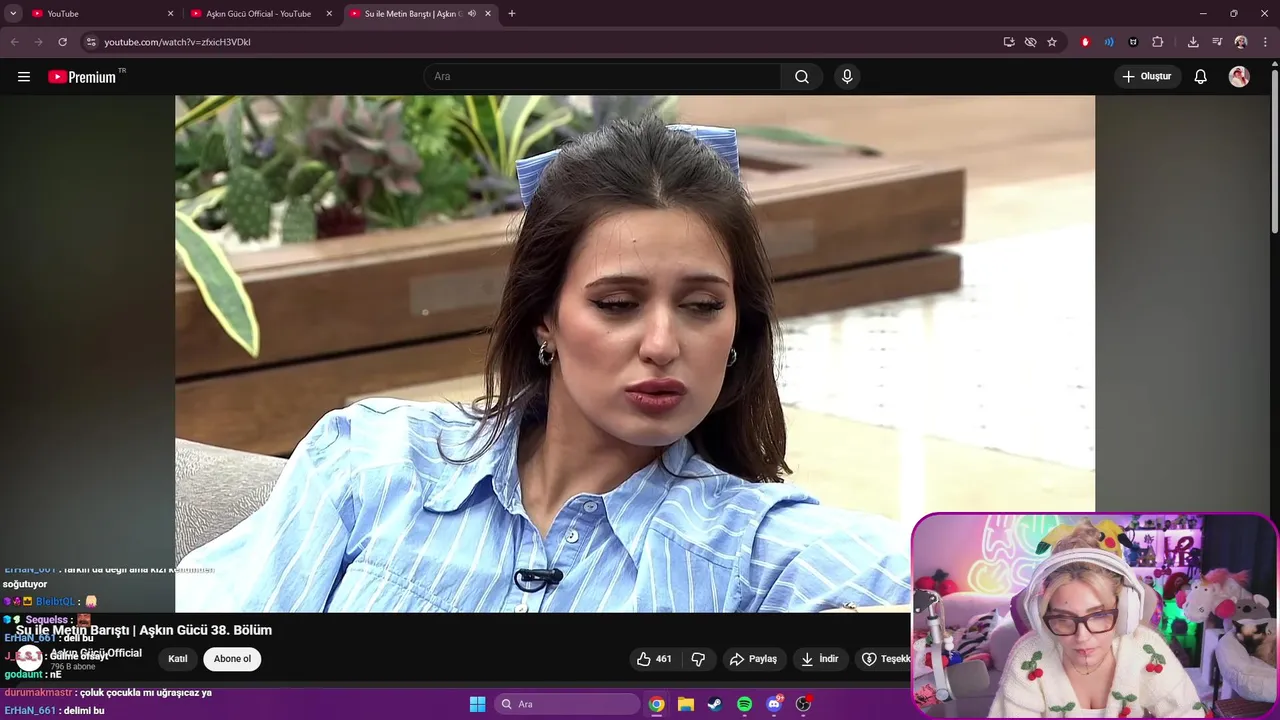
Task: Open YouTube notifications bell
Action: 1201,77
